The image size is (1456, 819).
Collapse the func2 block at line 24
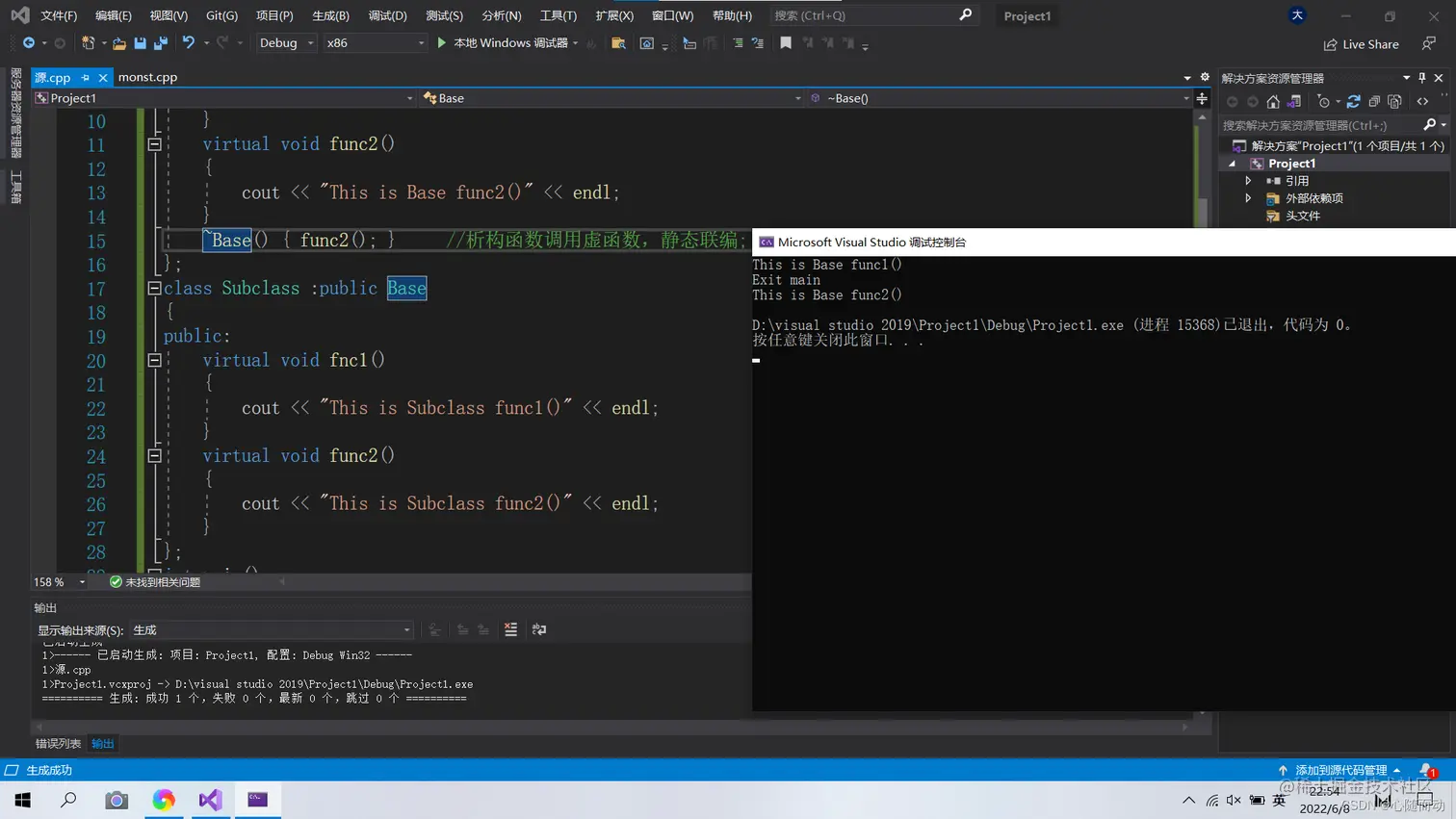click(154, 455)
